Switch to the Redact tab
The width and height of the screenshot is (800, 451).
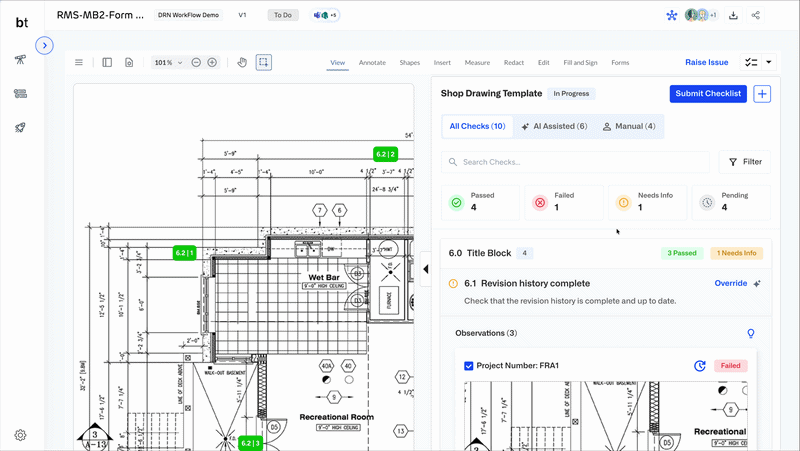pos(514,63)
